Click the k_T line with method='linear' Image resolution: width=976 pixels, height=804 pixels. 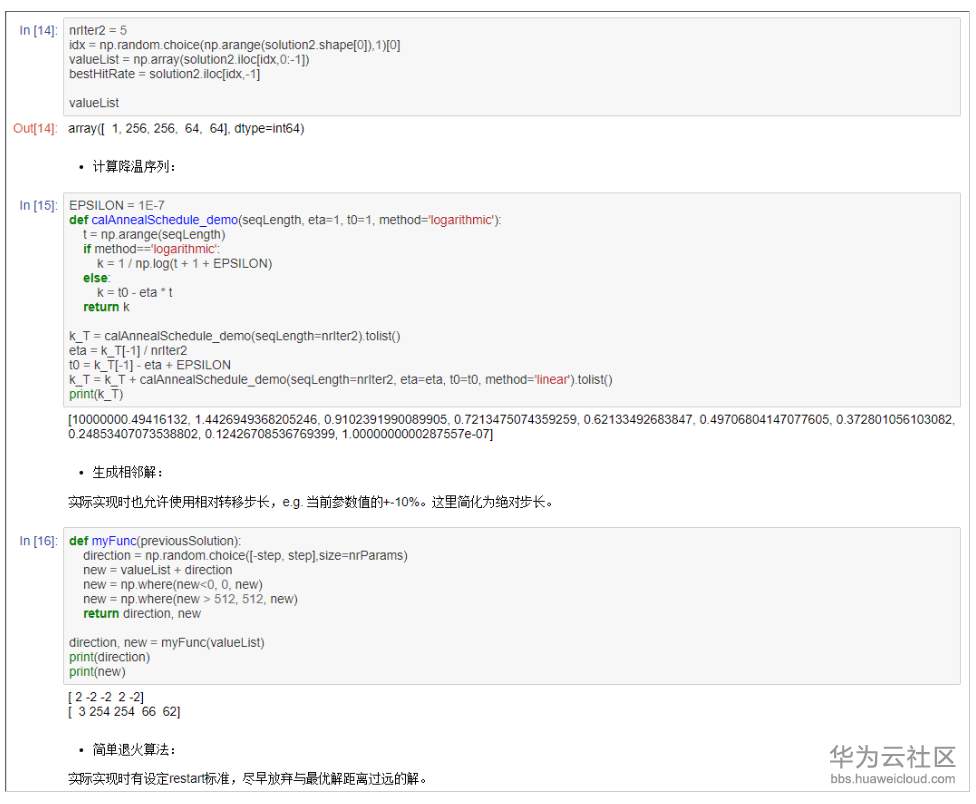[x=341, y=380]
